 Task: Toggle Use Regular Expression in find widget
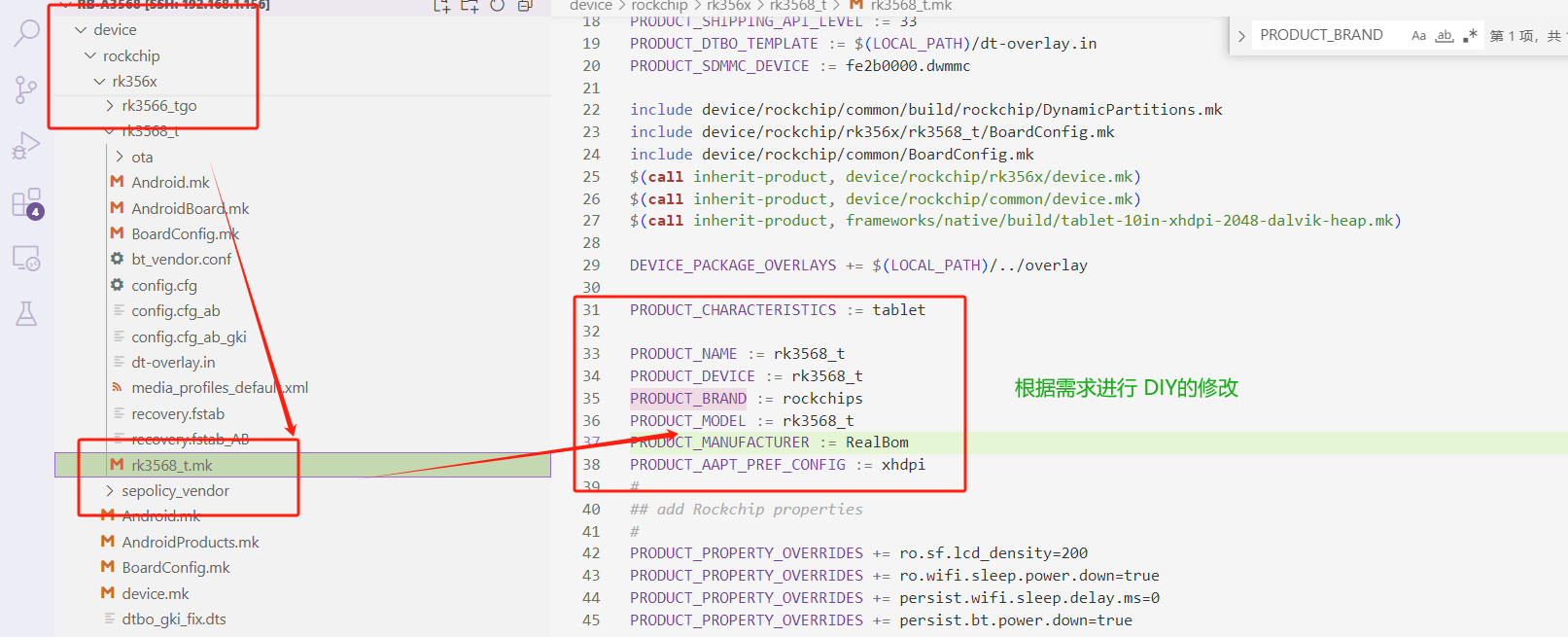(x=1470, y=35)
